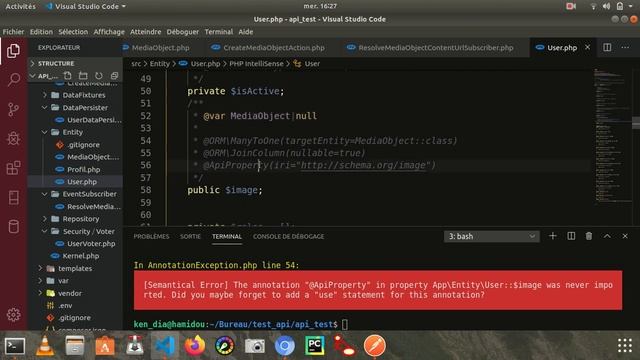Kill the terminal with trash icon
This screenshot has width=640, height=360.
589,236
